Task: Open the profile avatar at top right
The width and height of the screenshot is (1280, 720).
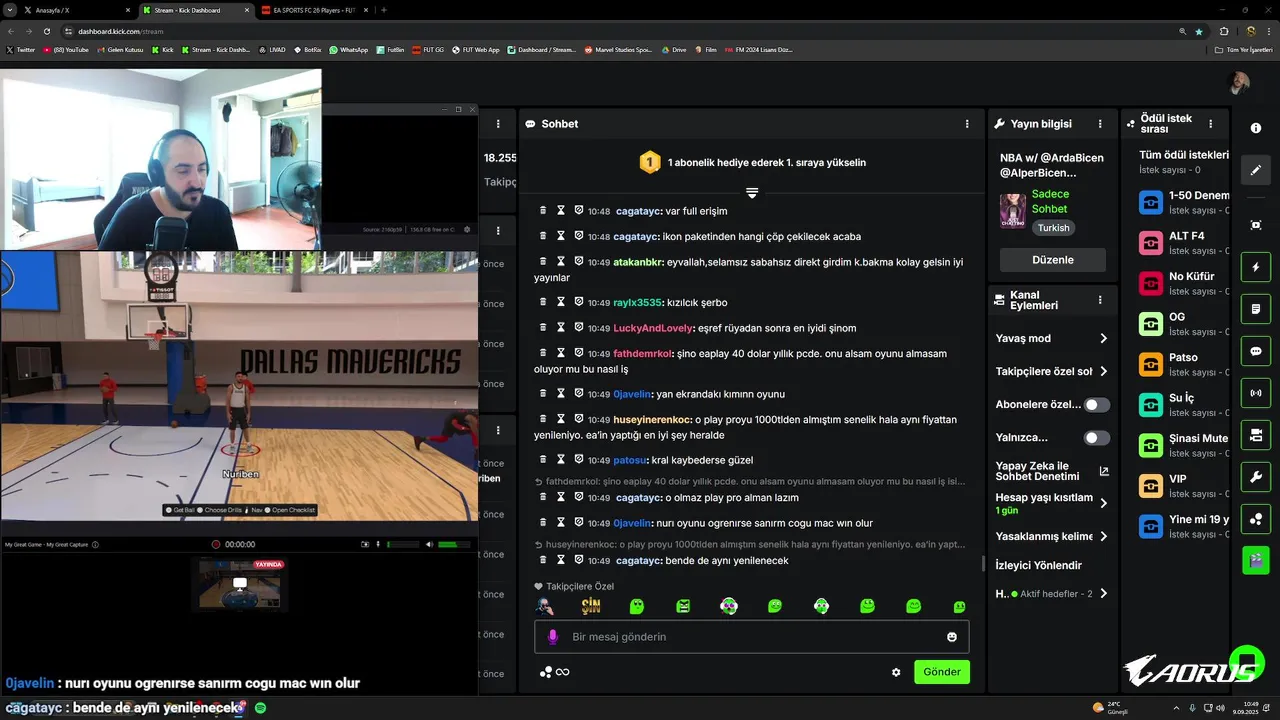Action: [x=1239, y=83]
